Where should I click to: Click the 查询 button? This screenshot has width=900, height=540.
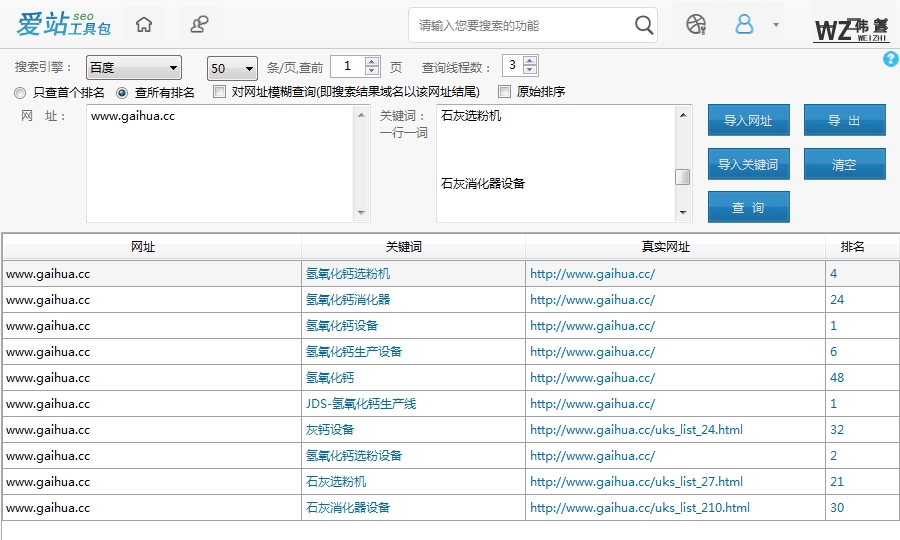(x=748, y=207)
